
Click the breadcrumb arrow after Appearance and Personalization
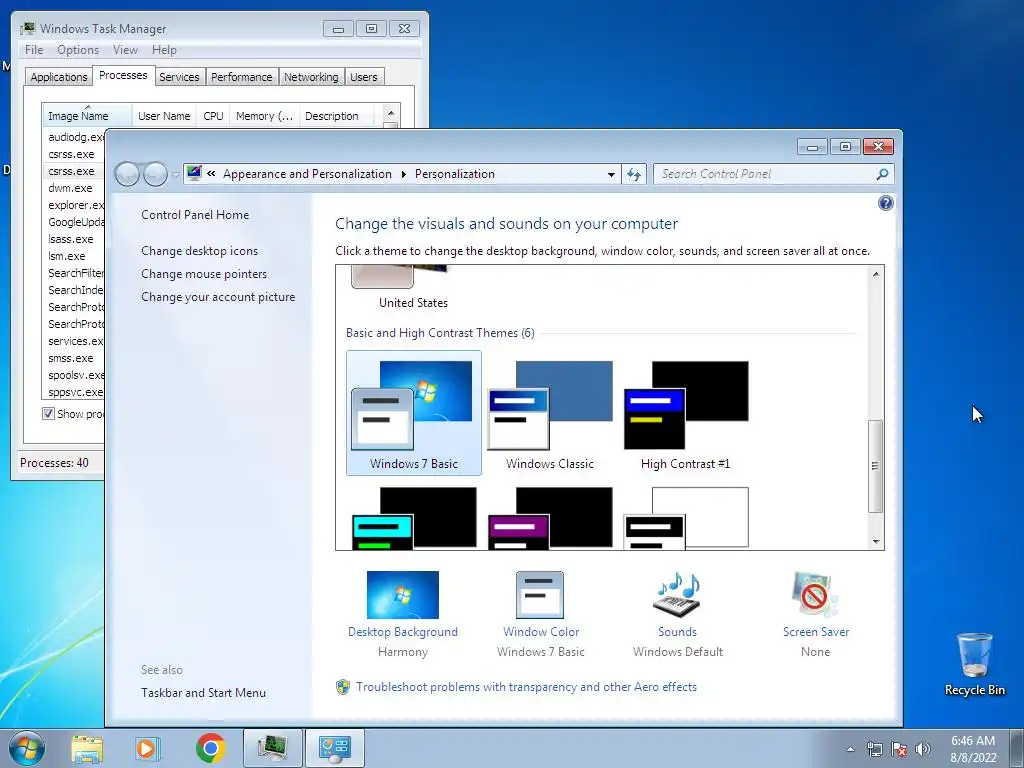click(x=403, y=174)
